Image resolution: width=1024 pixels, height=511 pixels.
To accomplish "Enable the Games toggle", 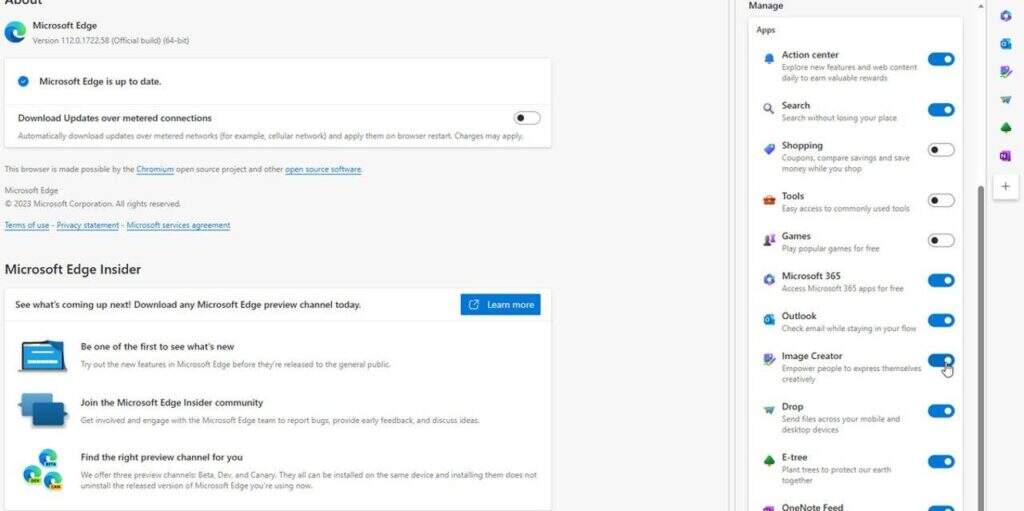I will coord(941,240).
